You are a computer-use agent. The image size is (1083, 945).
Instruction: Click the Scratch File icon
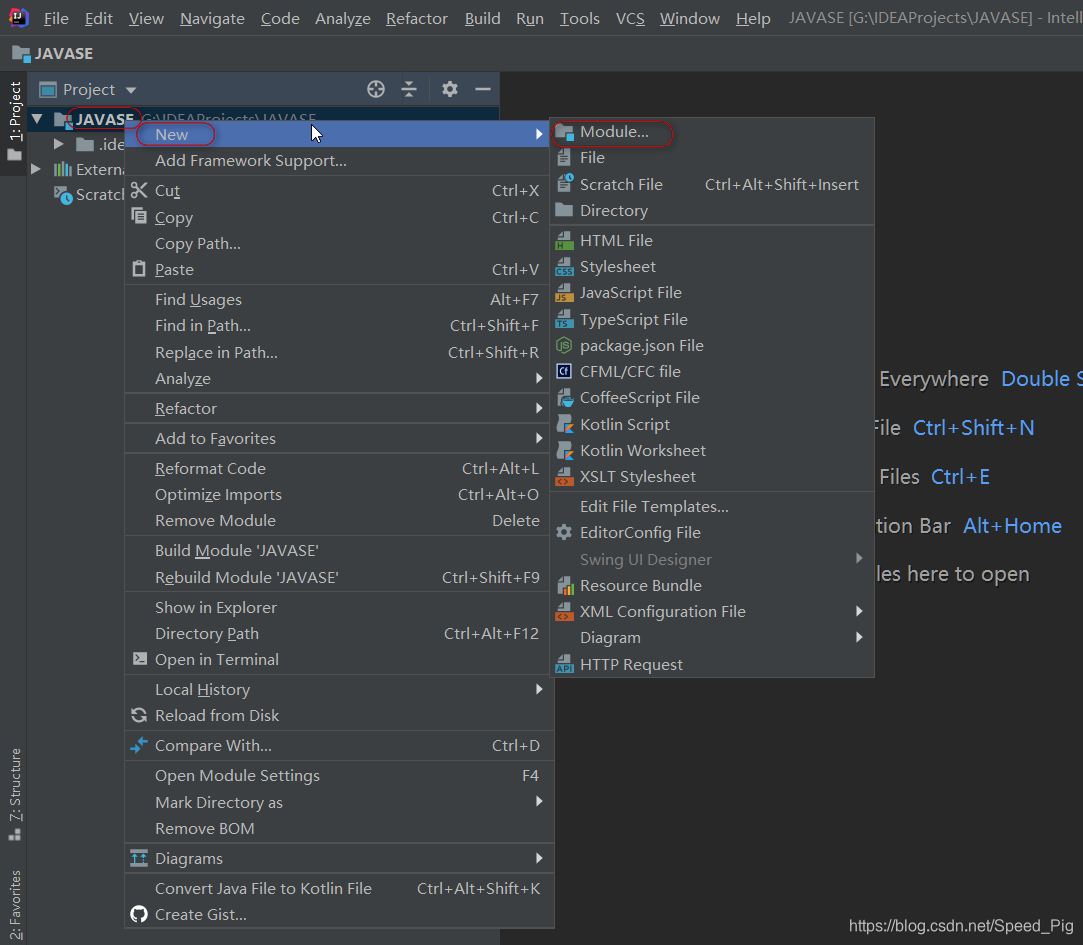click(x=564, y=184)
